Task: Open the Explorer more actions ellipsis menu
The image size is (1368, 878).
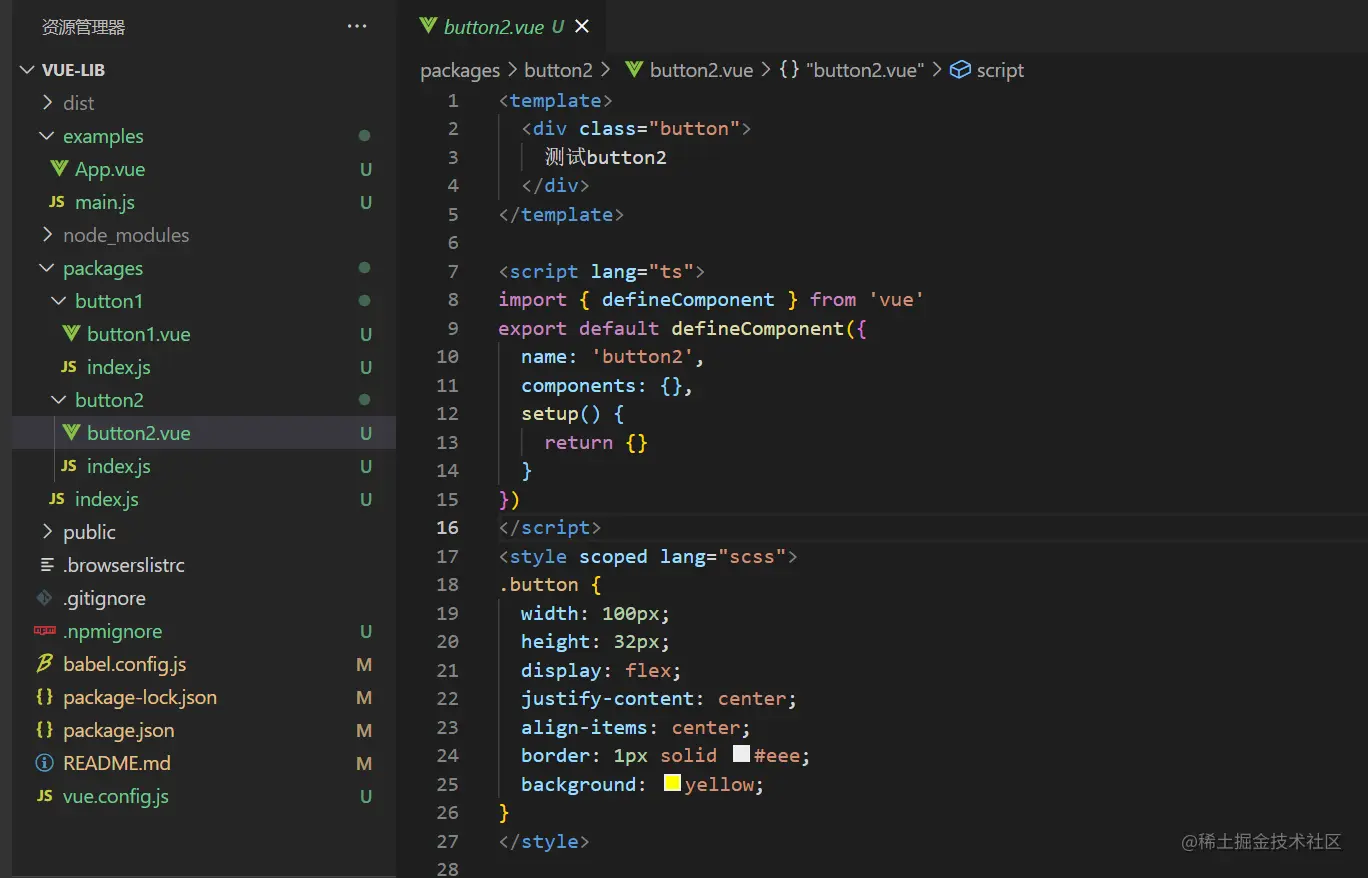Action: tap(357, 27)
